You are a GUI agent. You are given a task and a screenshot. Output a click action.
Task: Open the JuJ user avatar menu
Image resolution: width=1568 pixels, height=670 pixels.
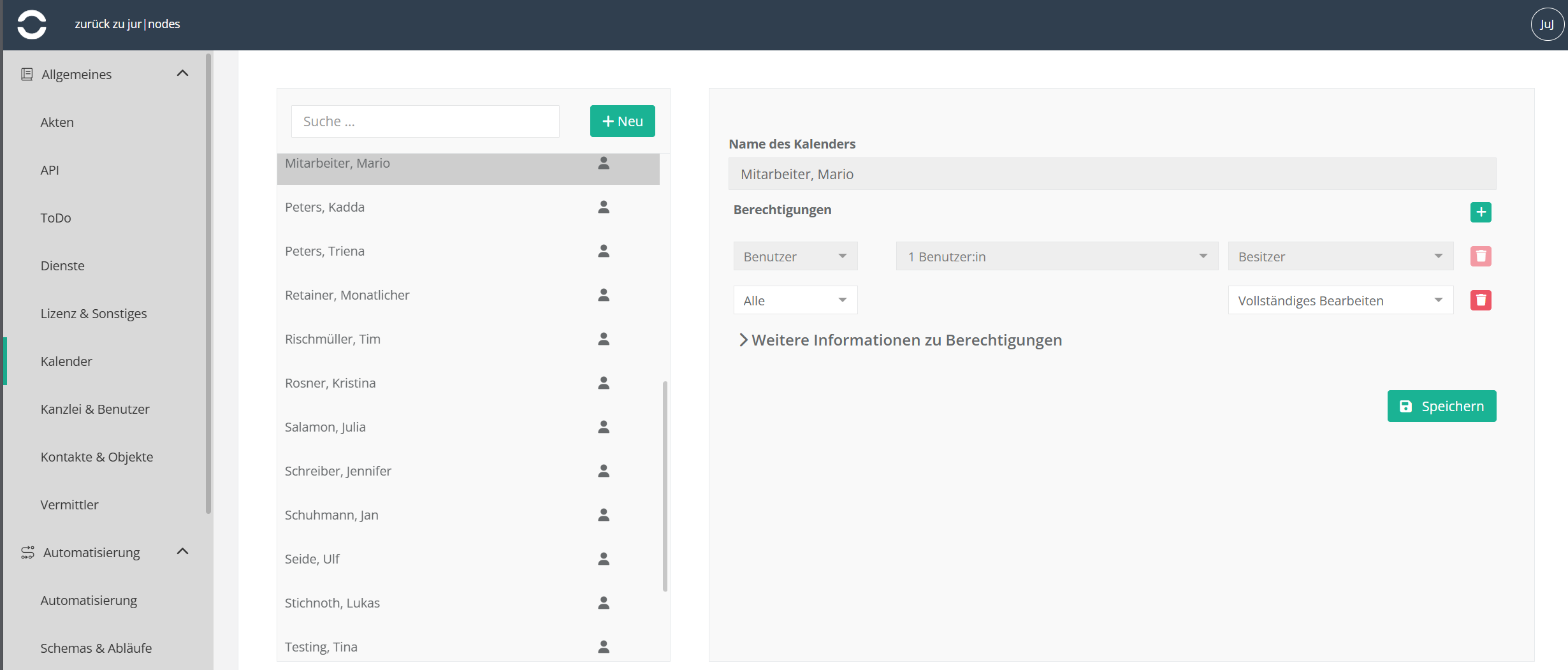click(1546, 25)
